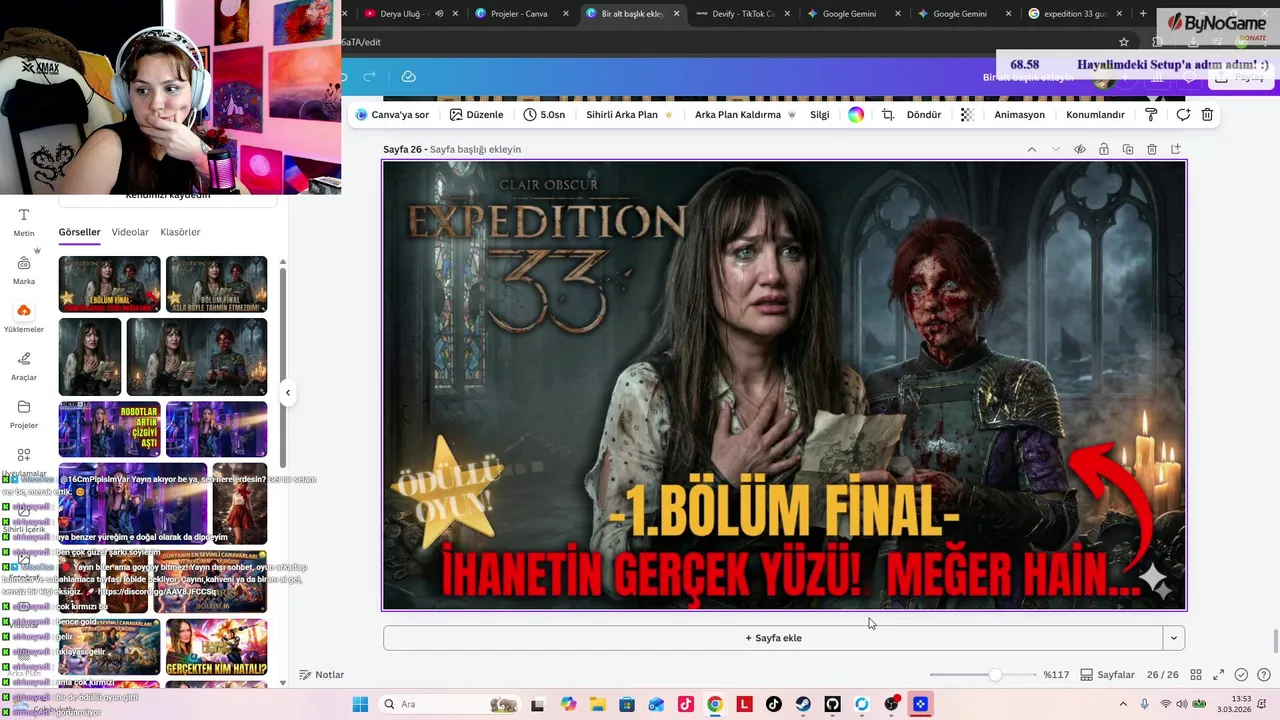1280x720 pixels.
Task: Toggle page 26 visibility eye icon
Action: (1080, 149)
